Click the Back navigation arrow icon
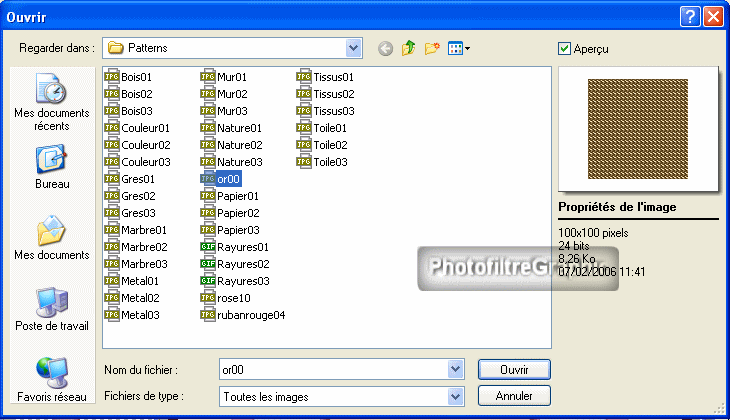This screenshot has height=420, width=730. point(386,48)
